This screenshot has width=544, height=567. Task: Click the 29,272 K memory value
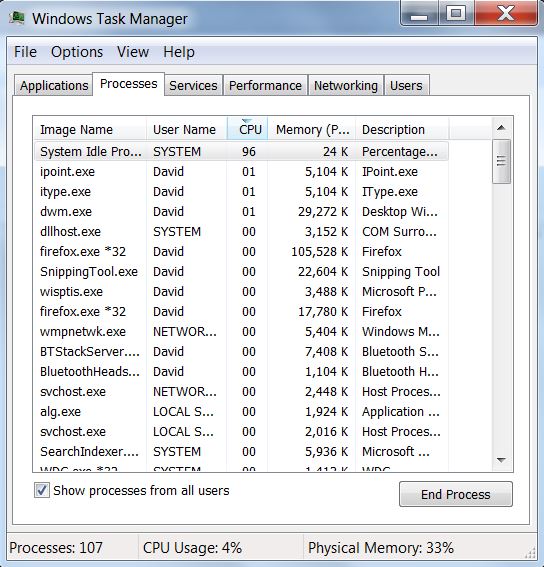[323, 212]
